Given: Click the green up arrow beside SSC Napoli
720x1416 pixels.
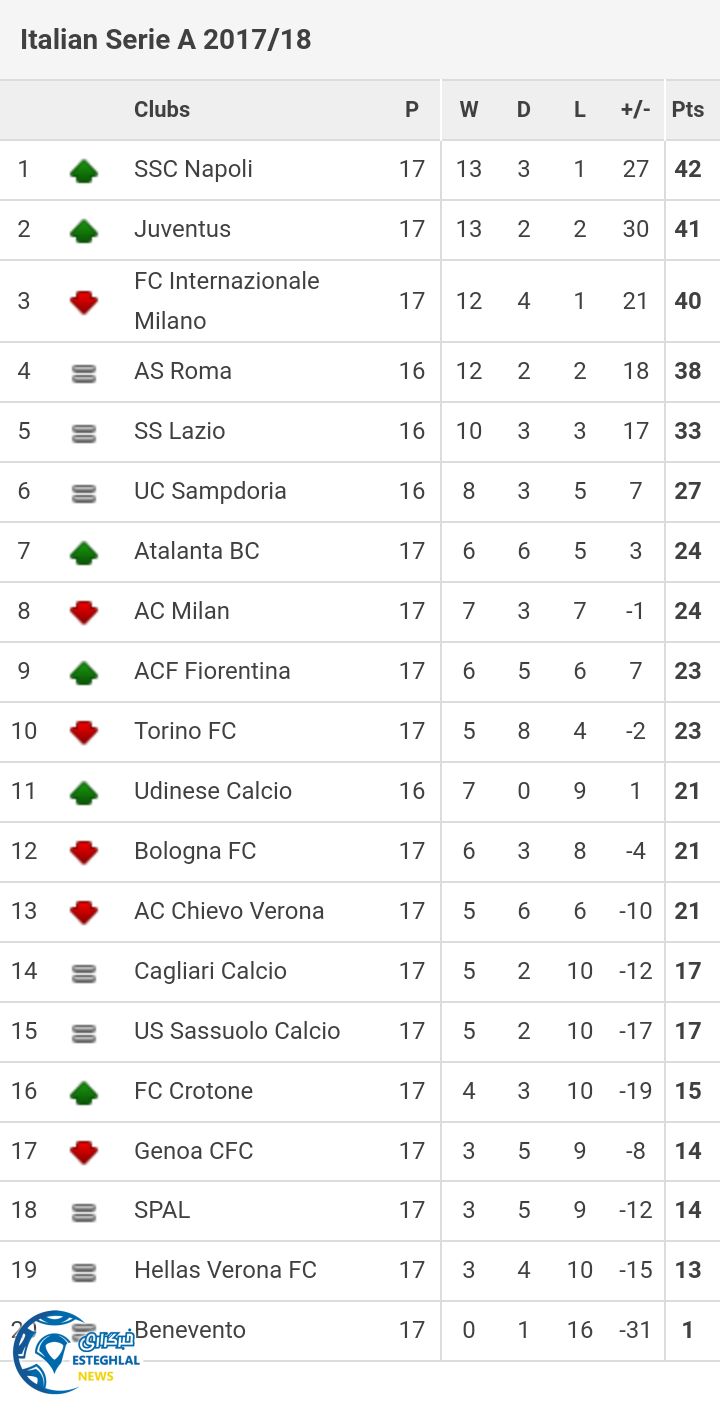Looking at the screenshot, I should pos(84,171).
